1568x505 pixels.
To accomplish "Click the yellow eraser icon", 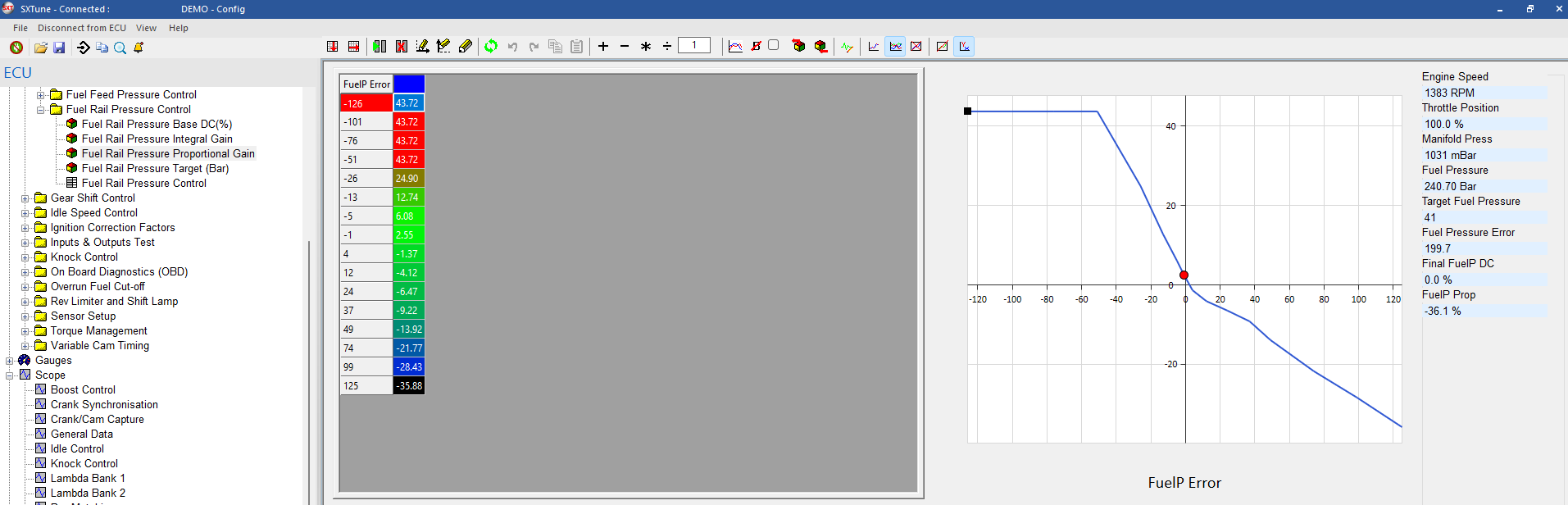I will pyautogui.click(x=465, y=47).
